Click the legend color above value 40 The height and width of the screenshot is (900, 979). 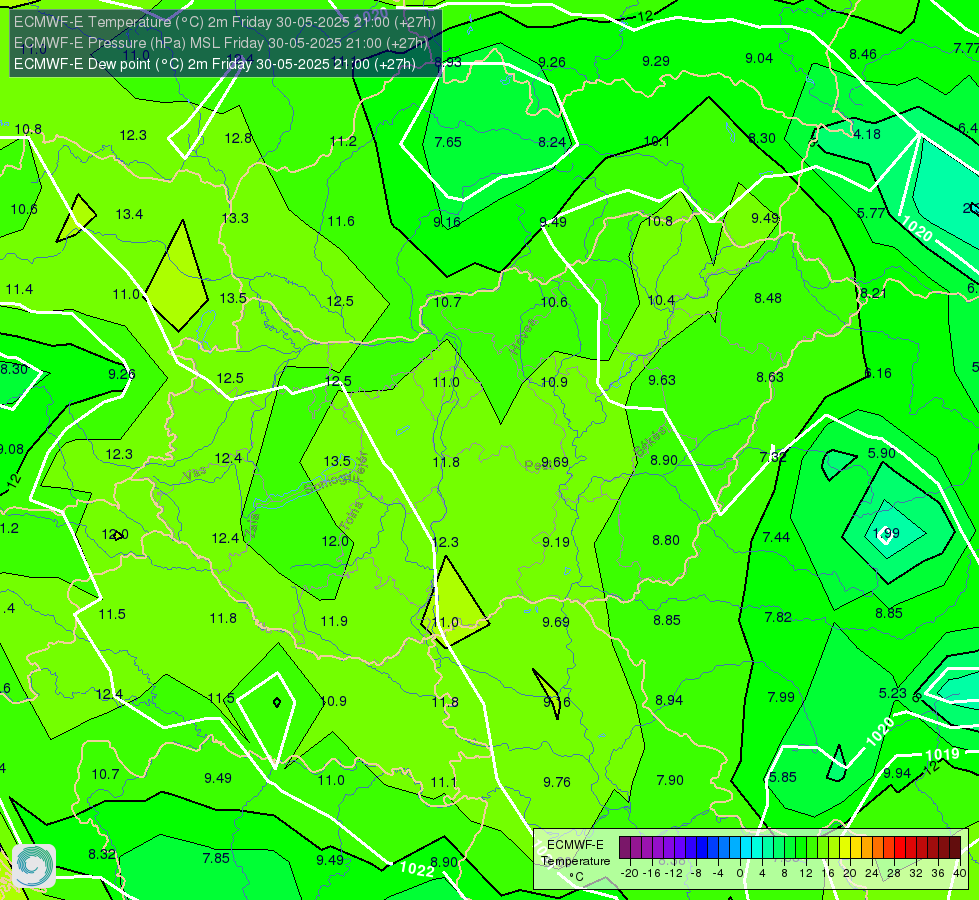coord(955,848)
